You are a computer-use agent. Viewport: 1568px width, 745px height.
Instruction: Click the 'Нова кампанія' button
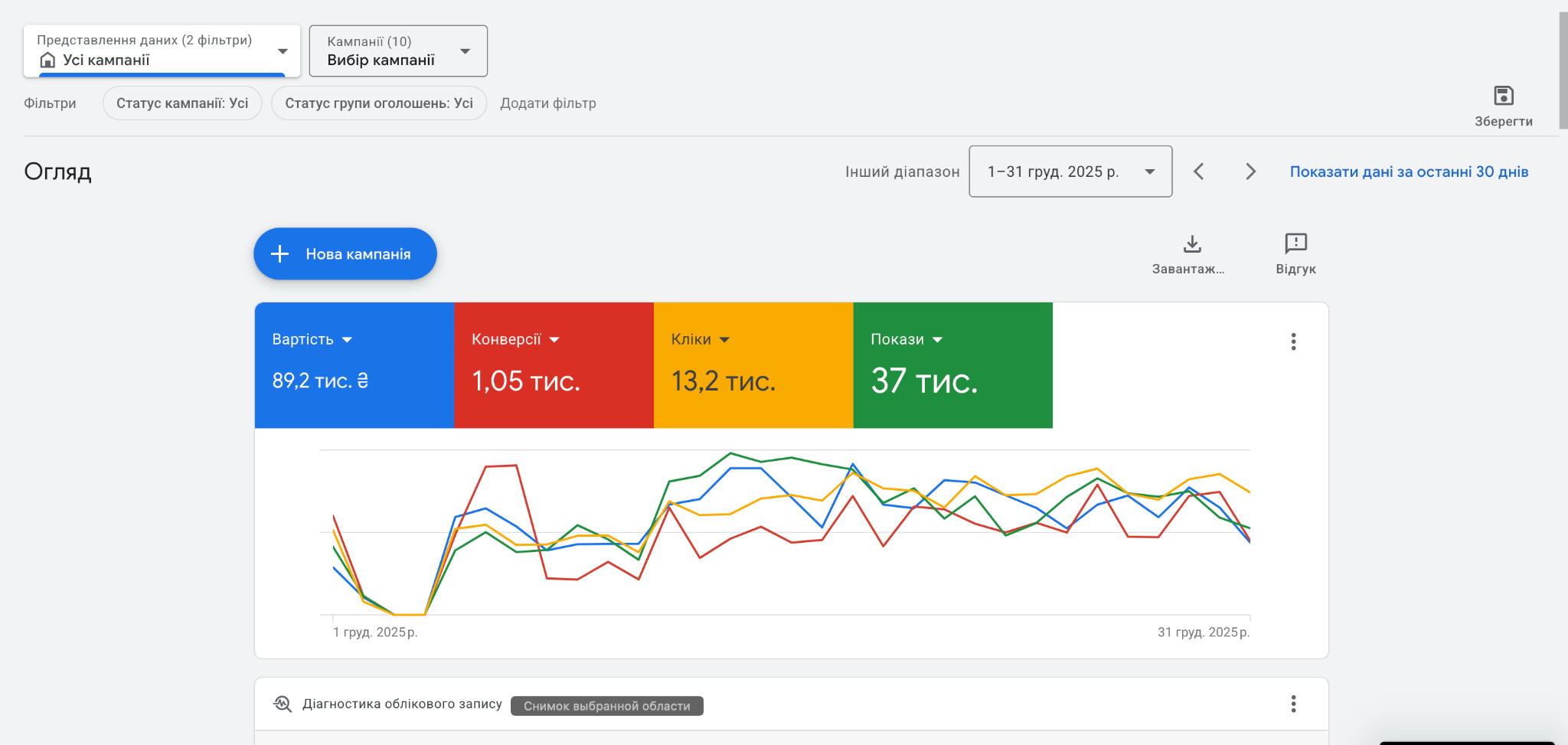(x=345, y=254)
